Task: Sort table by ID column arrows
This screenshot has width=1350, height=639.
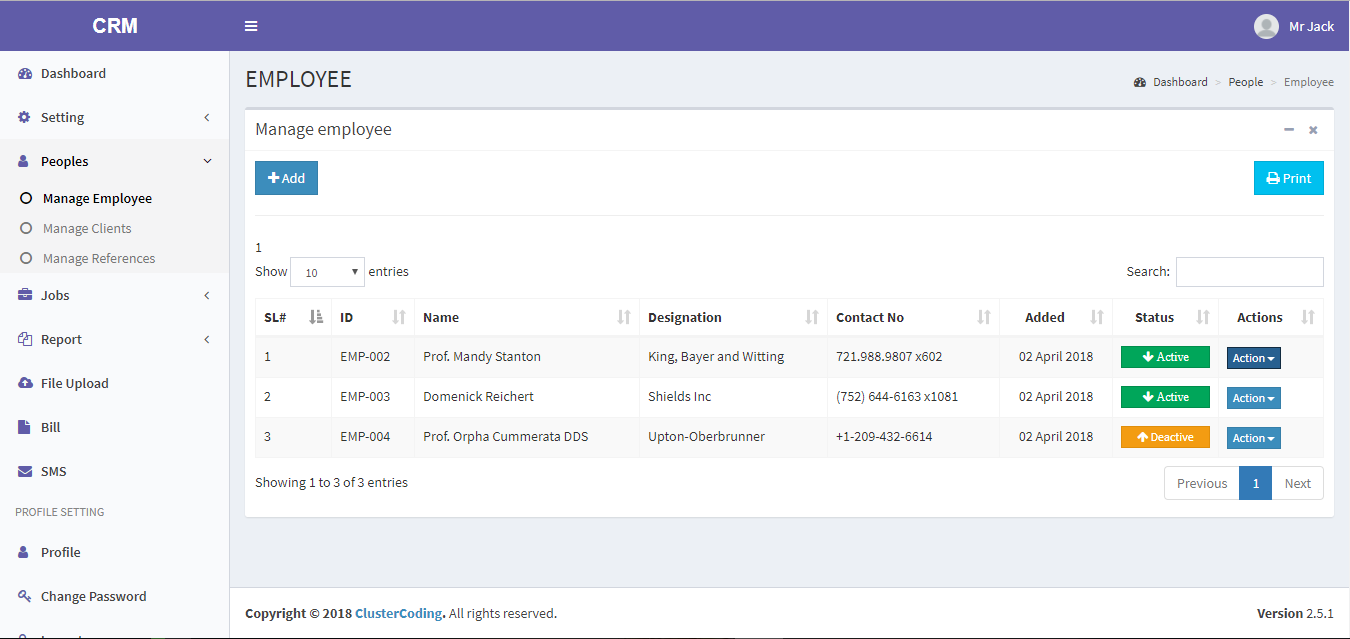Action: (399, 318)
